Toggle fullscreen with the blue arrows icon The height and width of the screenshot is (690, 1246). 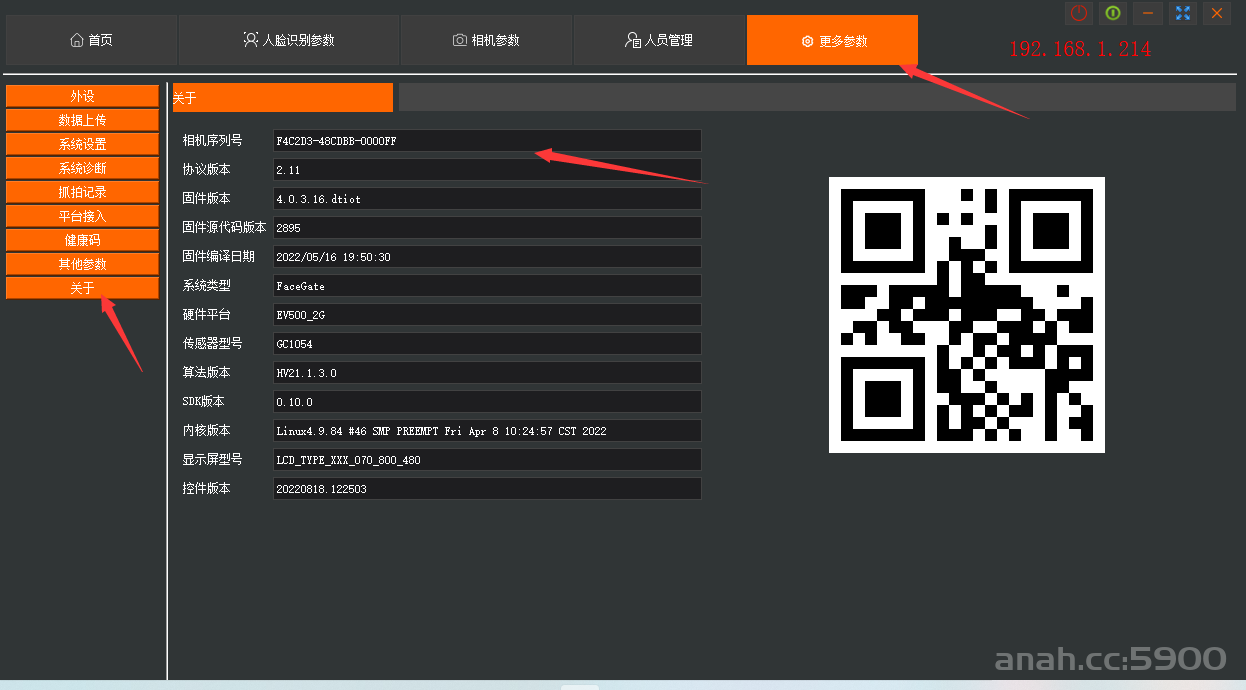[1183, 13]
